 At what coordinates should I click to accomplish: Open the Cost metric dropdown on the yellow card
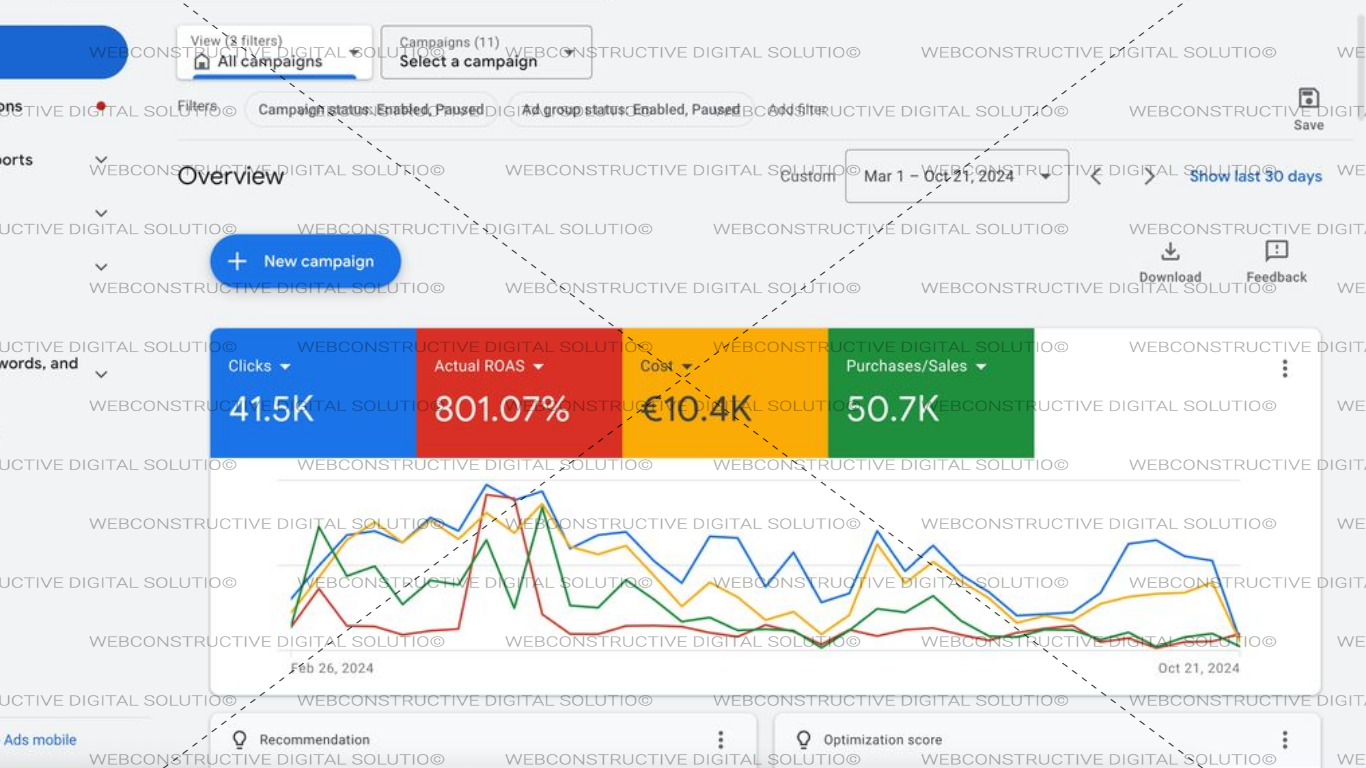(686, 366)
